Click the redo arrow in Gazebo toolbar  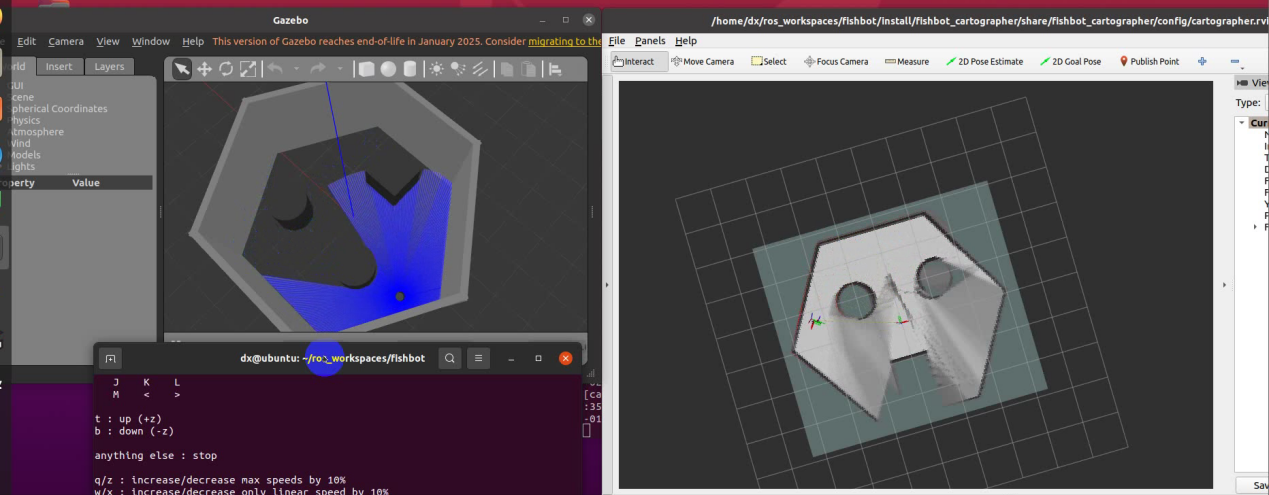[318, 69]
